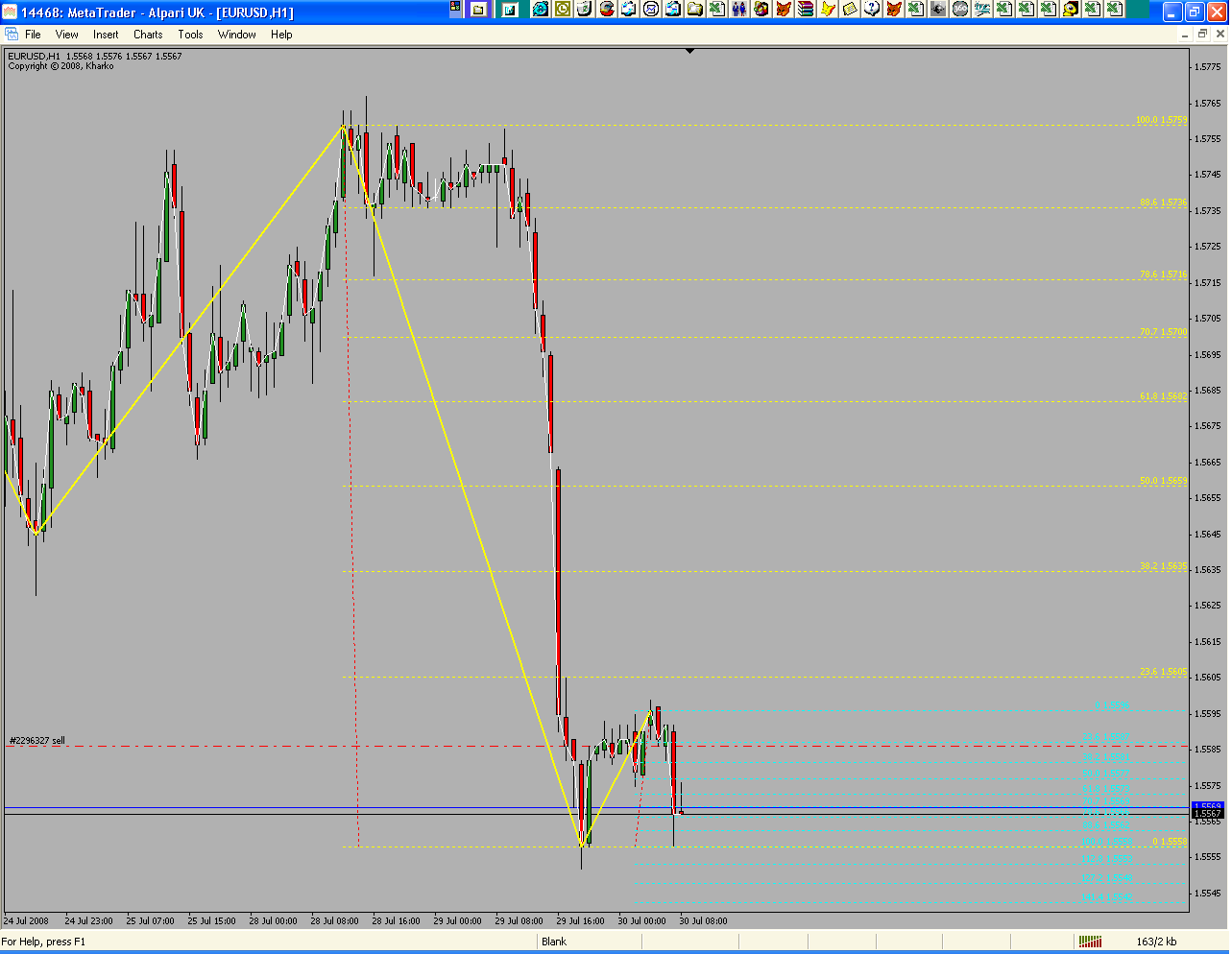Minimize the inner EURUSD chart window
1232x954 pixels.
click(x=1184, y=35)
